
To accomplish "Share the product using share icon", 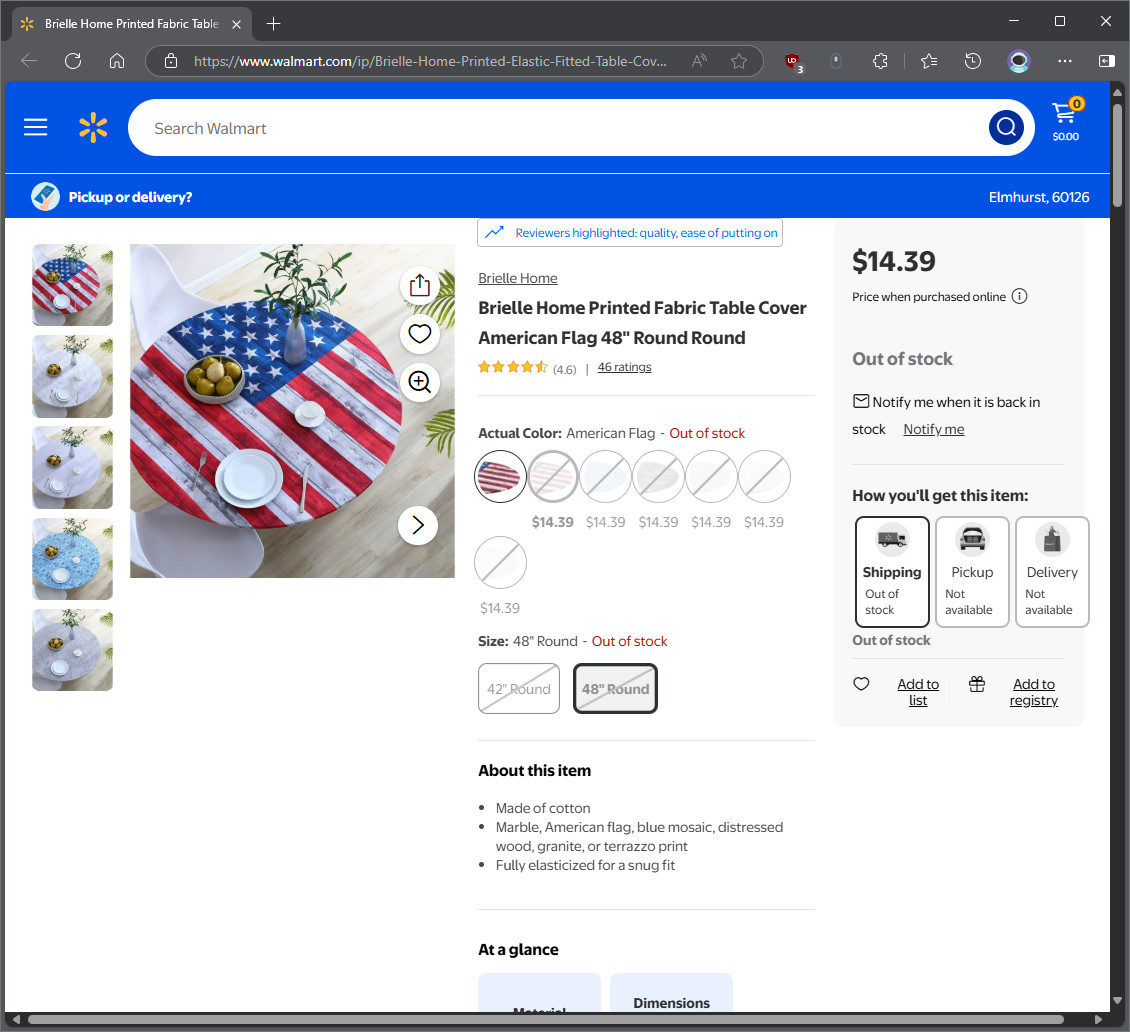I will [x=419, y=285].
